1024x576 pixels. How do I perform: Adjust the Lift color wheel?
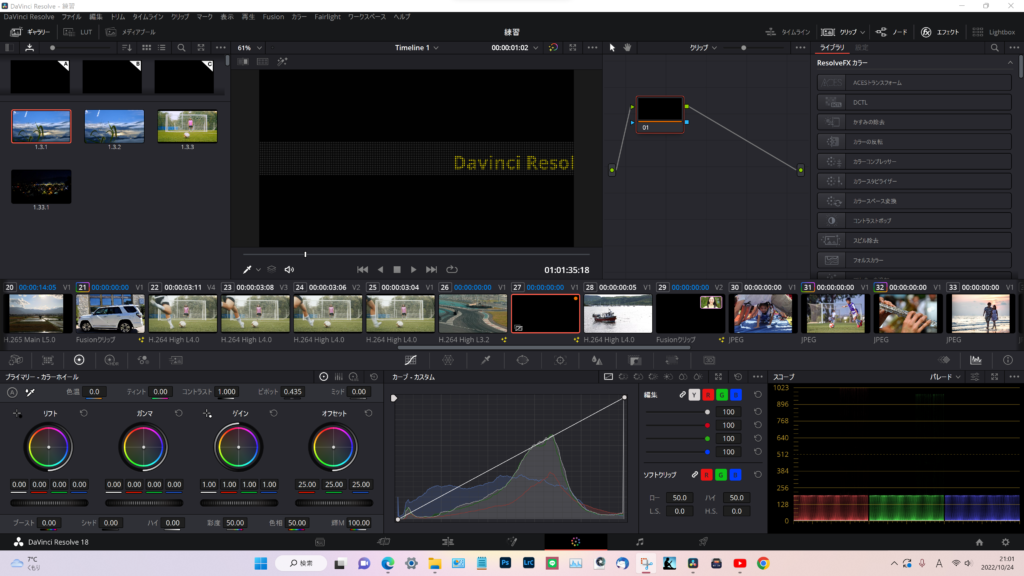(x=48, y=447)
